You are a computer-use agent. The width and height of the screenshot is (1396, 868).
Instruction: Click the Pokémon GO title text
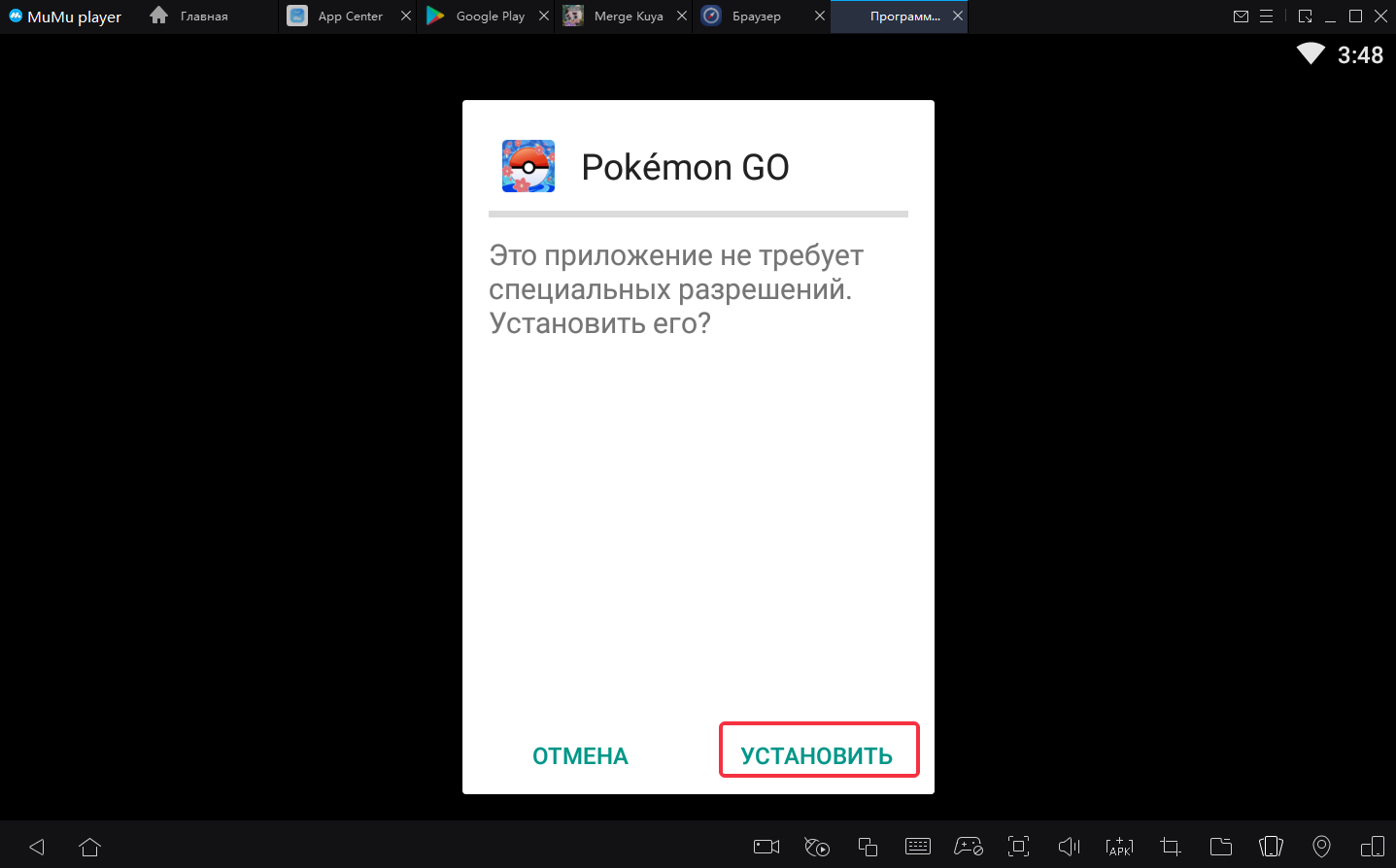click(685, 167)
